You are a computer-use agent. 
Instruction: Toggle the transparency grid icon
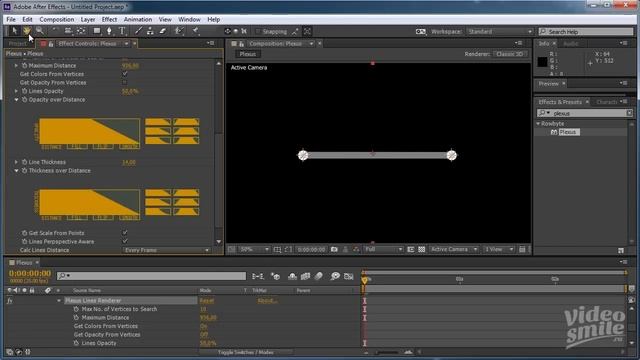click(422, 249)
